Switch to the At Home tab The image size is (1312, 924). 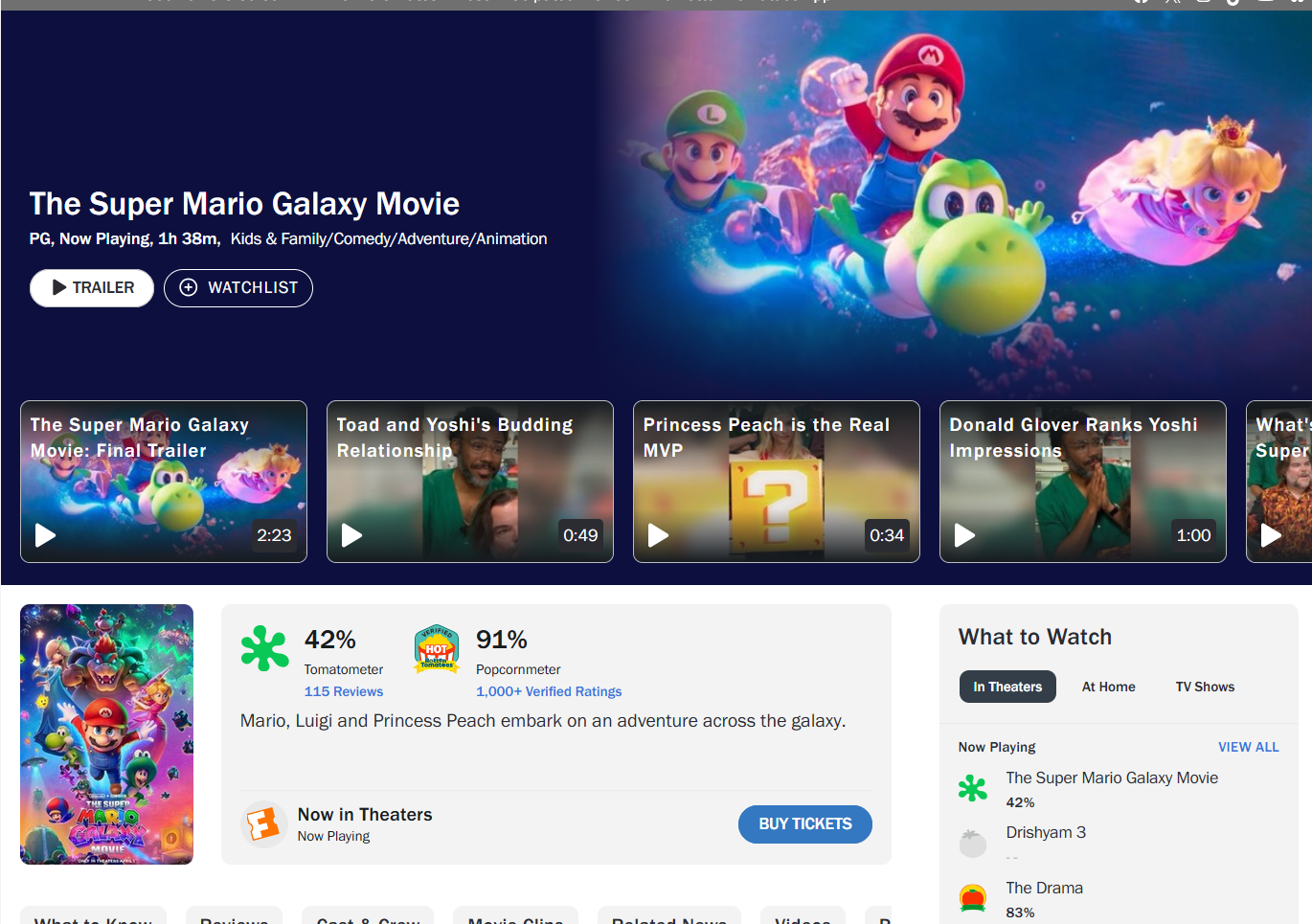[1109, 687]
